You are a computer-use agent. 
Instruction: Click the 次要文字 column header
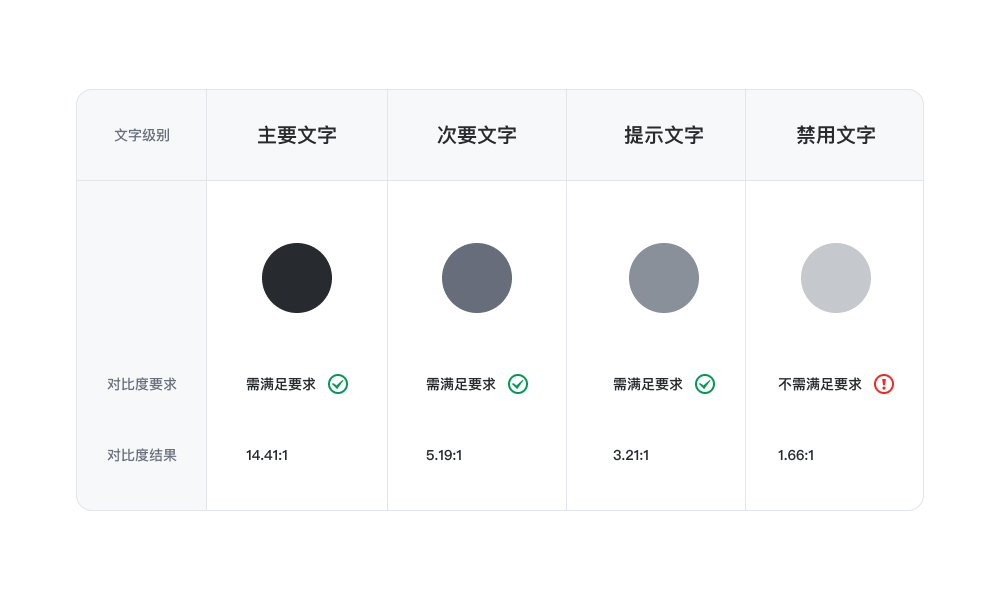[x=477, y=135]
